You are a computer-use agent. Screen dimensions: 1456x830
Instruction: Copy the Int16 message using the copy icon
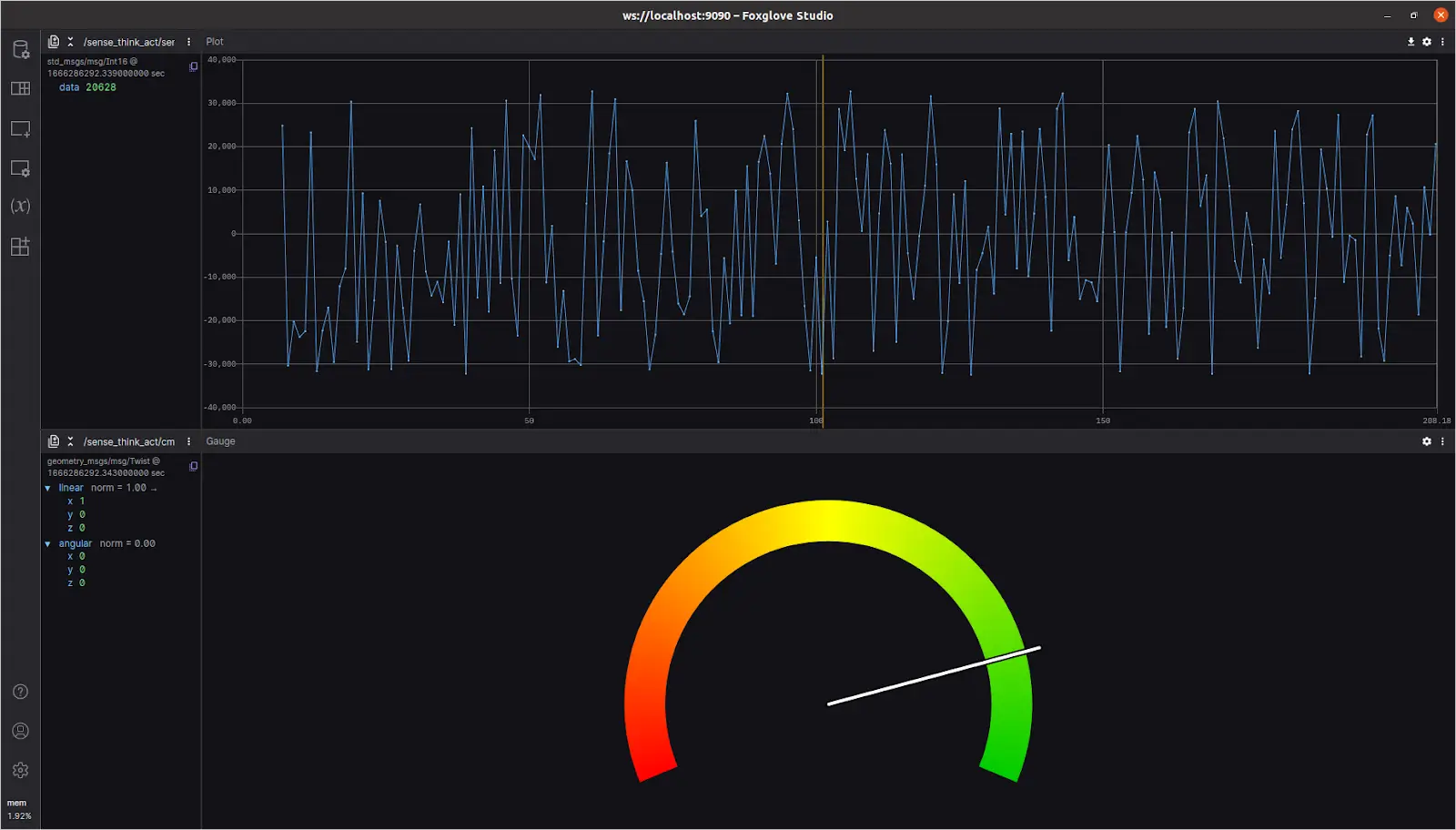coord(193,67)
